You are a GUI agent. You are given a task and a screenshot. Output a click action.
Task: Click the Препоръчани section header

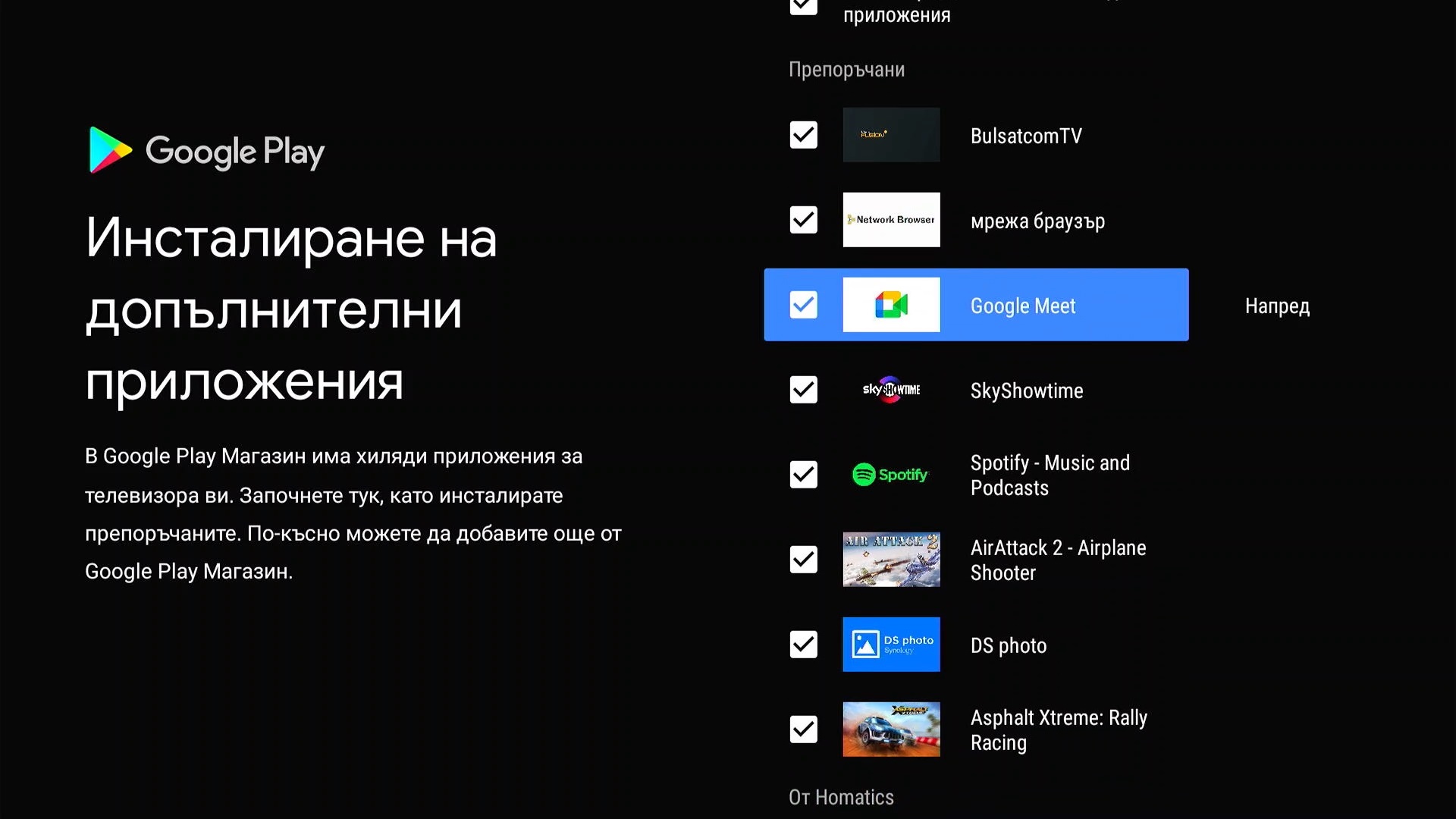click(x=846, y=70)
